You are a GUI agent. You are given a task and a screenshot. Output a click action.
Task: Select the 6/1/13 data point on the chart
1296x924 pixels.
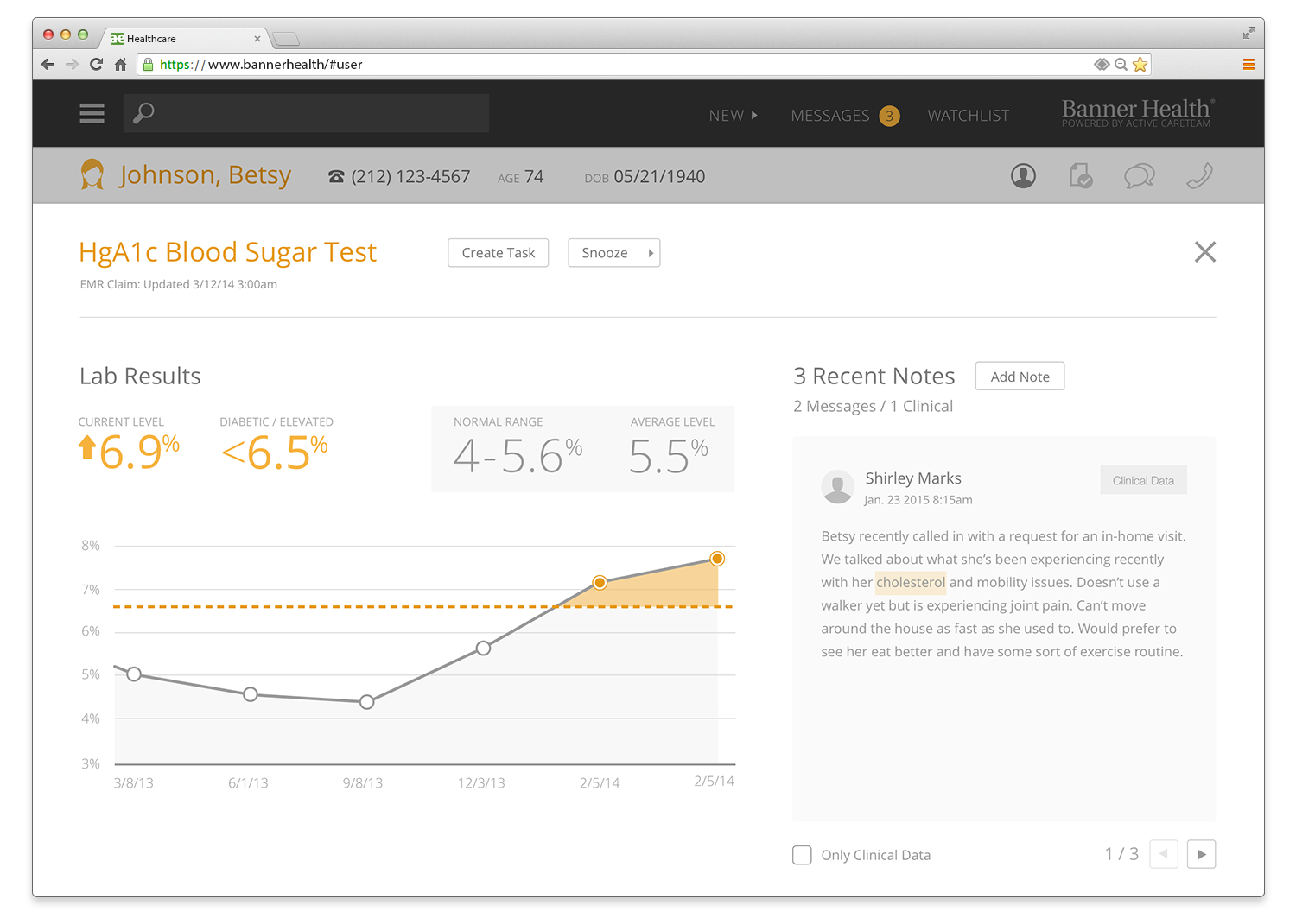251,694
